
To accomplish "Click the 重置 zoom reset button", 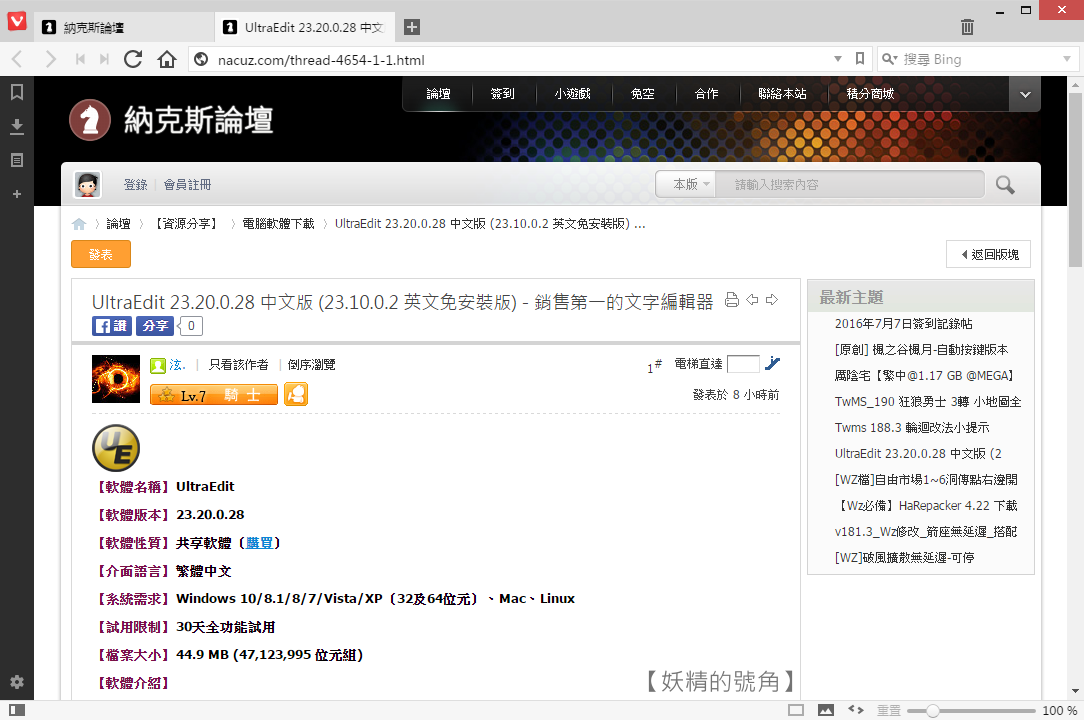I will [888, 710].
